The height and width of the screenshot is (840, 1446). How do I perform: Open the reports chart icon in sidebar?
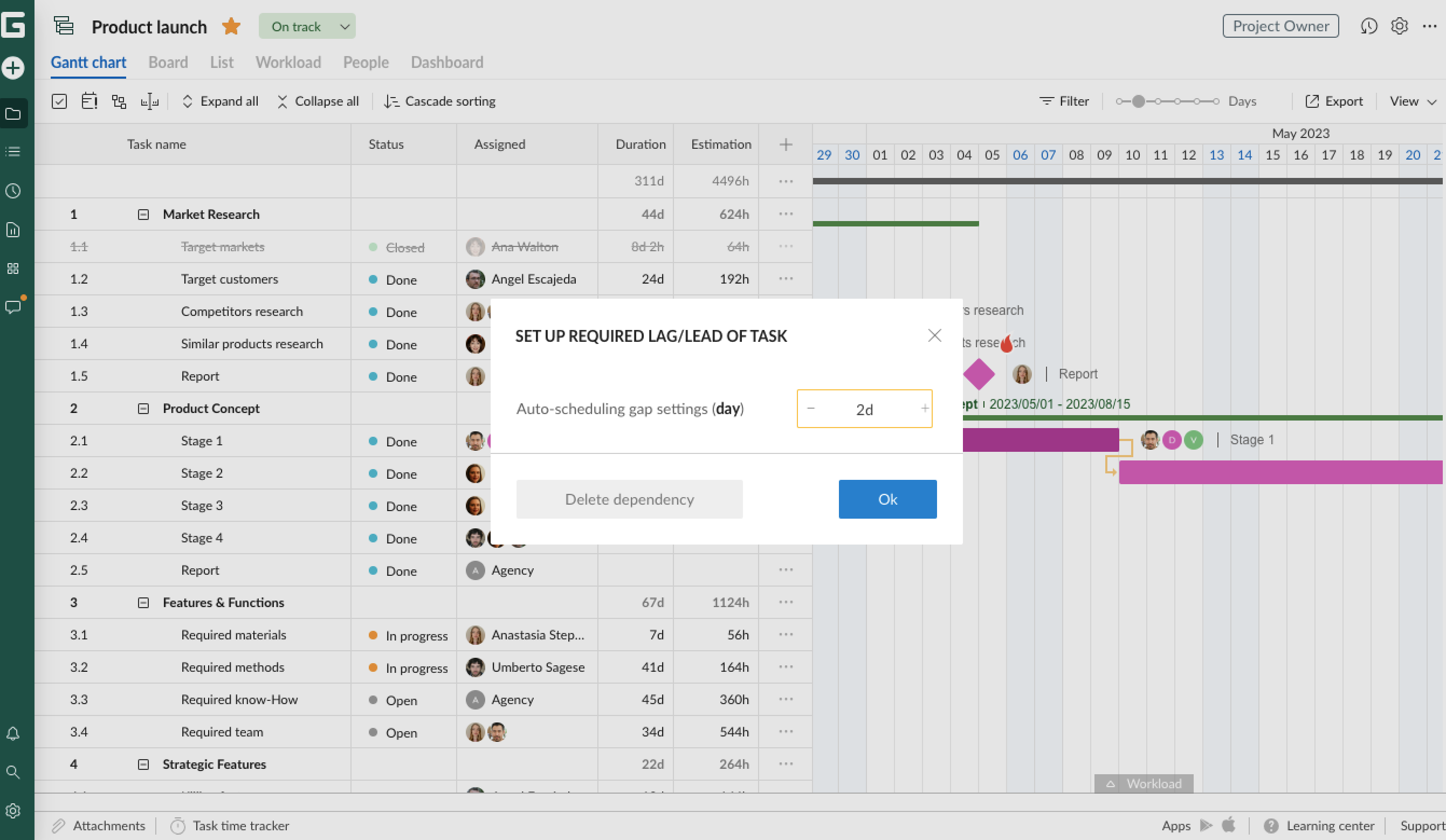(x=13, y=230)
